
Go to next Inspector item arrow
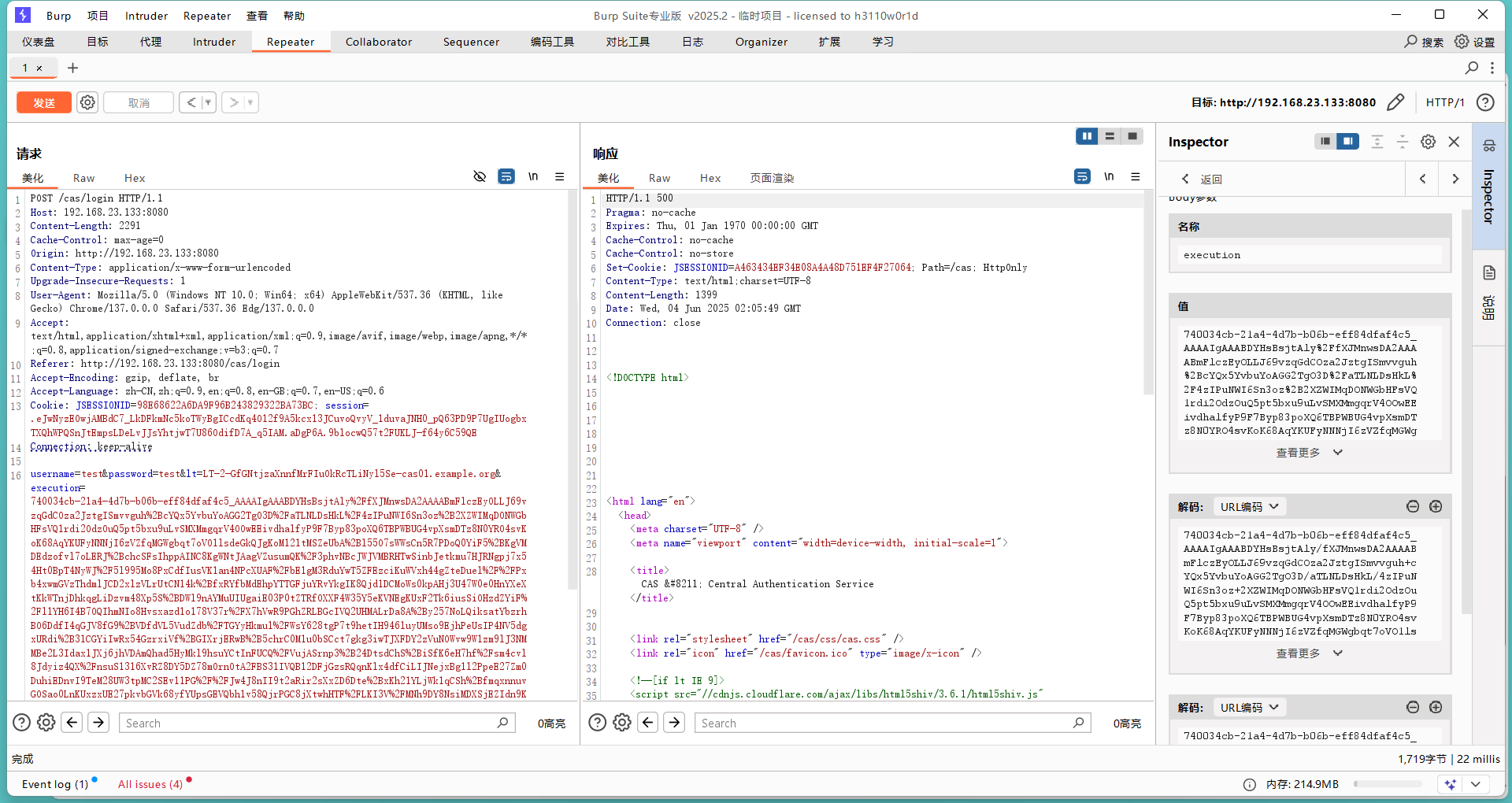pyautogui.click(x=1455, y=179)
